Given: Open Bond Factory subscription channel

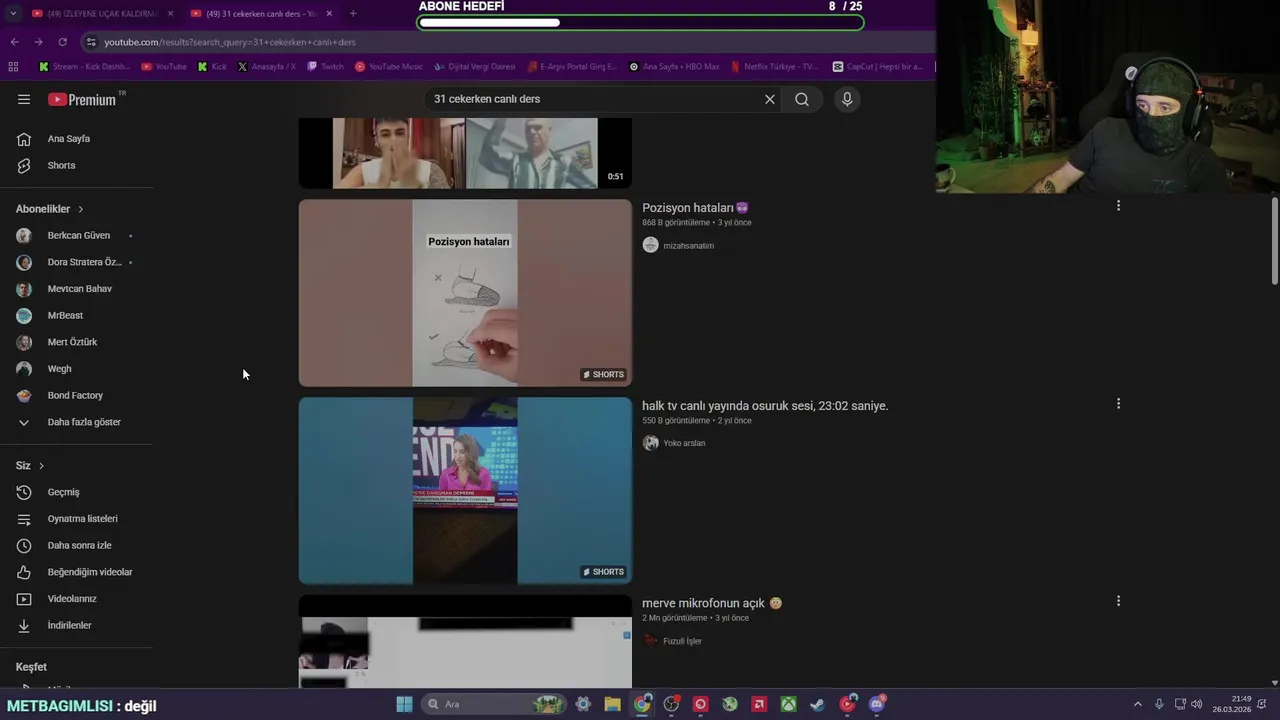Looking at the screenshot, I should tap(76, 395).
